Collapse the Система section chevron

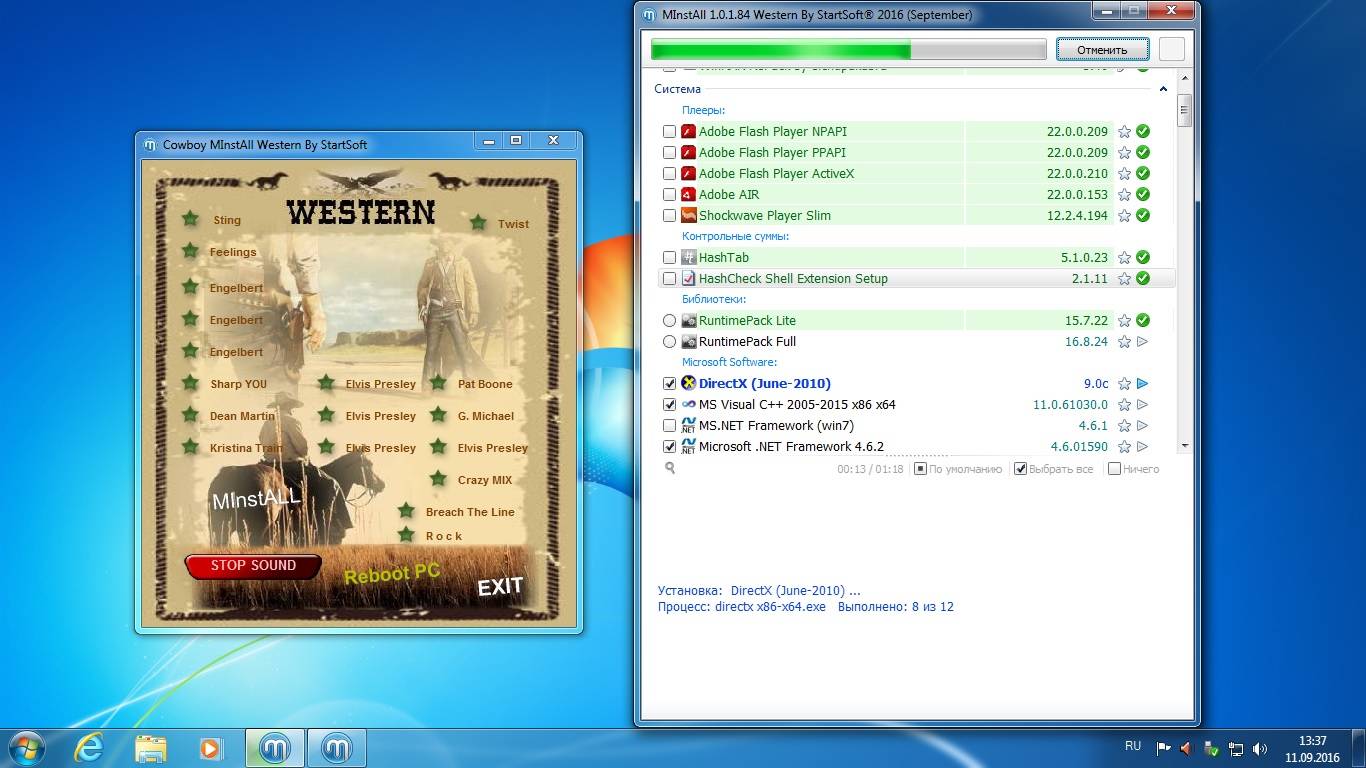1163,89
